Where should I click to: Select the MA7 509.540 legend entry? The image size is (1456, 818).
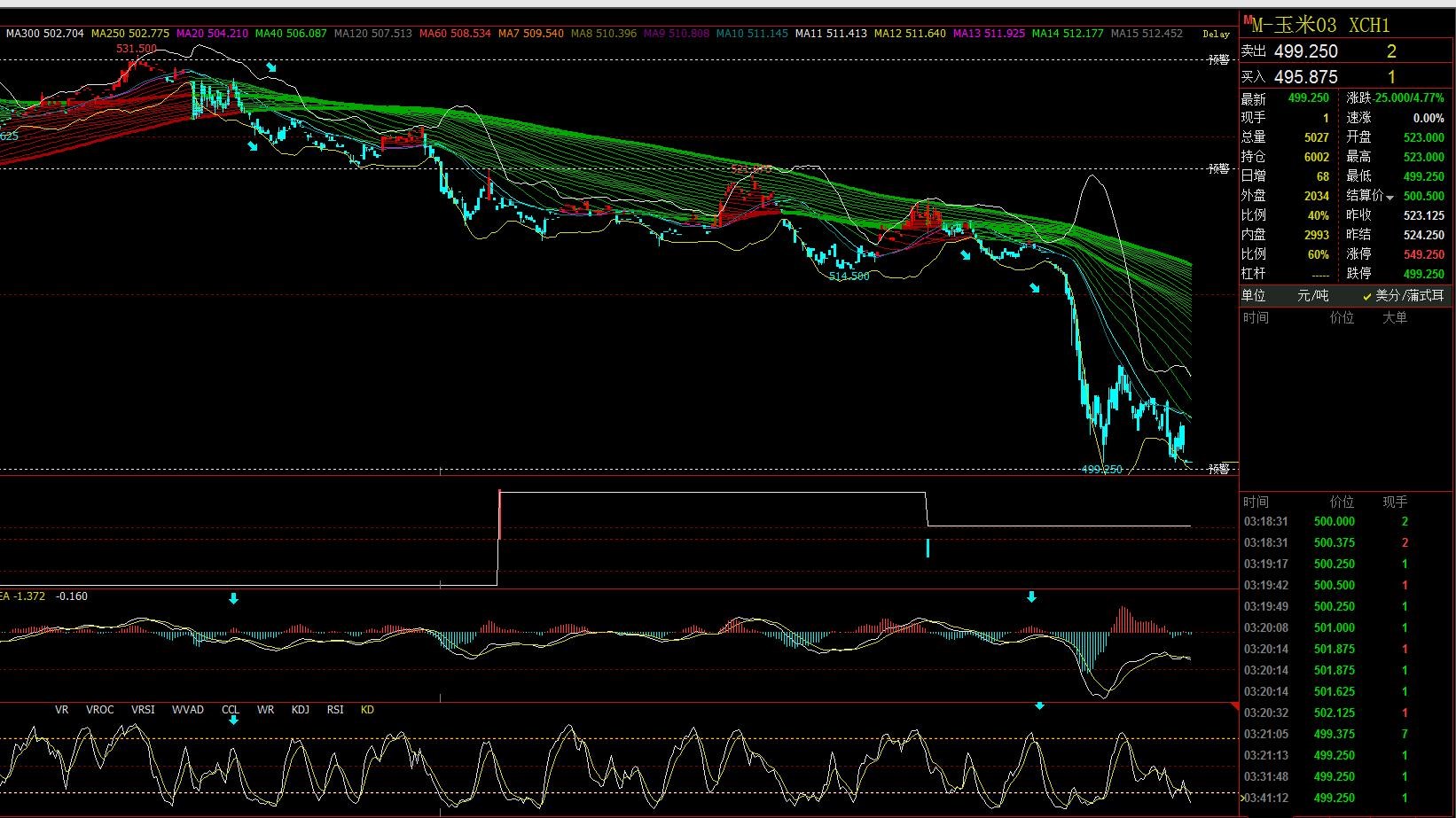click(531, 34)
